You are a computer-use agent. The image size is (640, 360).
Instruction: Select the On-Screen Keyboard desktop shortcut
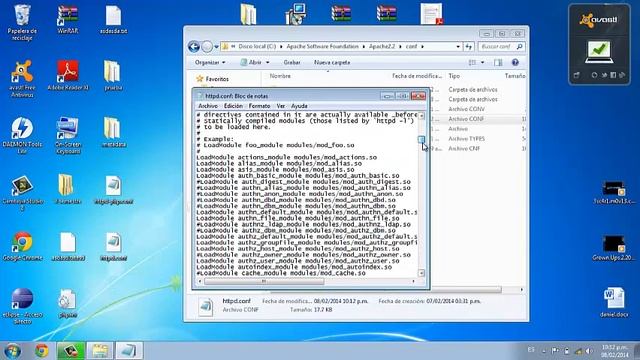68,135
